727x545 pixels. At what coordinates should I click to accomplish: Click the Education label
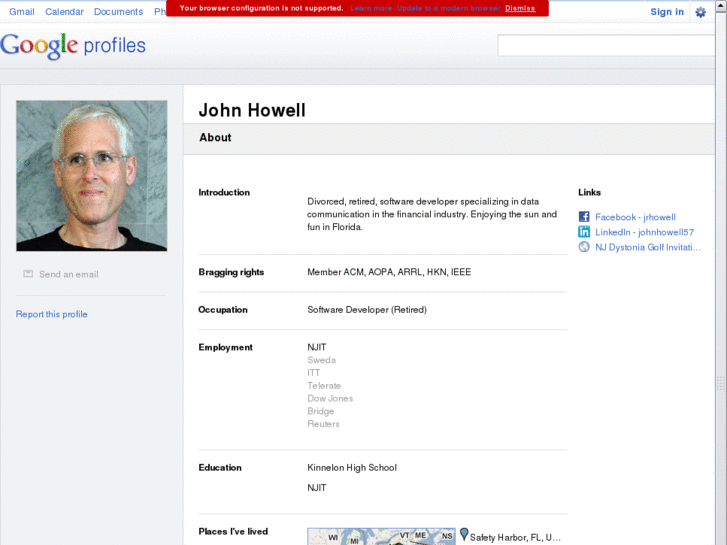[220, 468]
